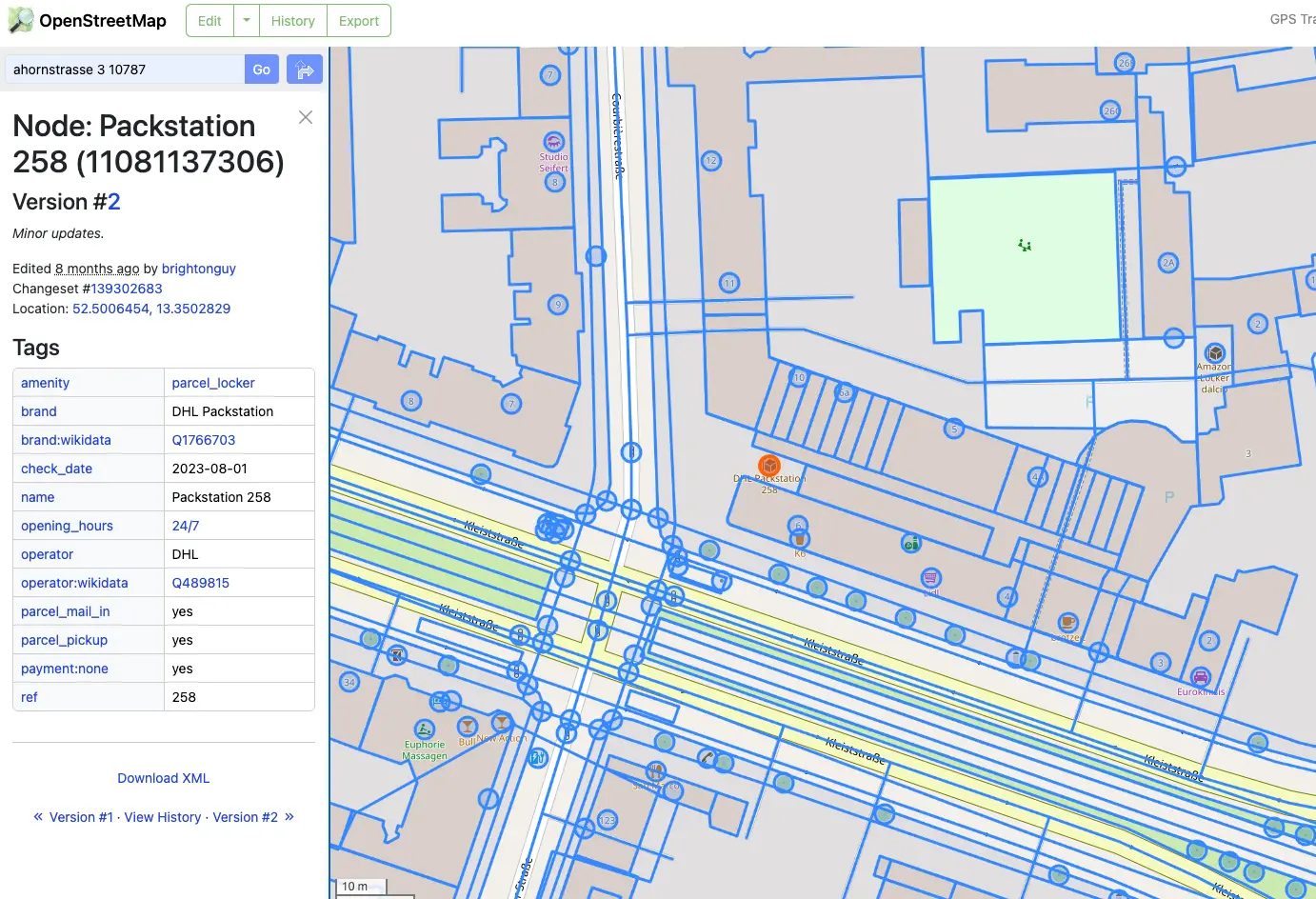Open the ref tag key link
The height and width of the screenshot is (899, 1316).
coord(30,697)
